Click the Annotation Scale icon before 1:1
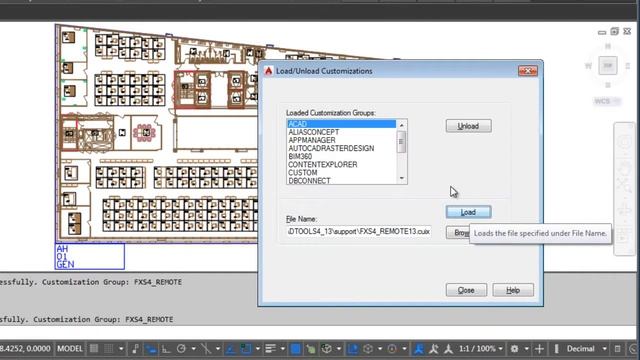Screen dimensions: 640x360 [x=449, y=349]
